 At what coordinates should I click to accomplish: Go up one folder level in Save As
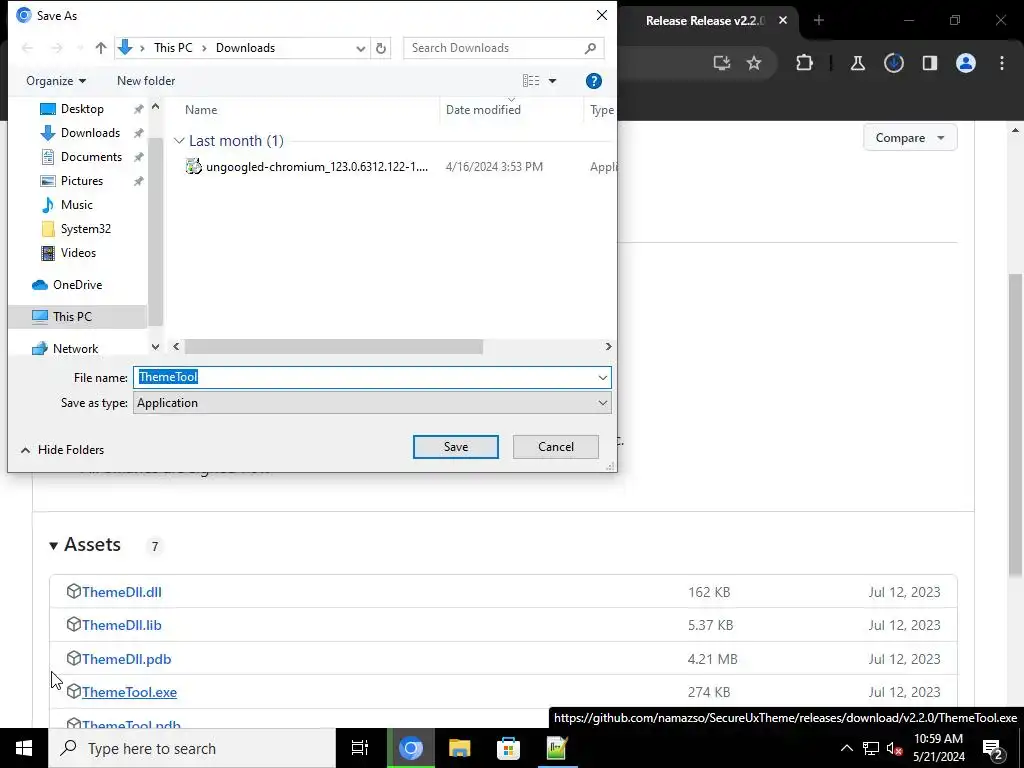tap(101, 48)
